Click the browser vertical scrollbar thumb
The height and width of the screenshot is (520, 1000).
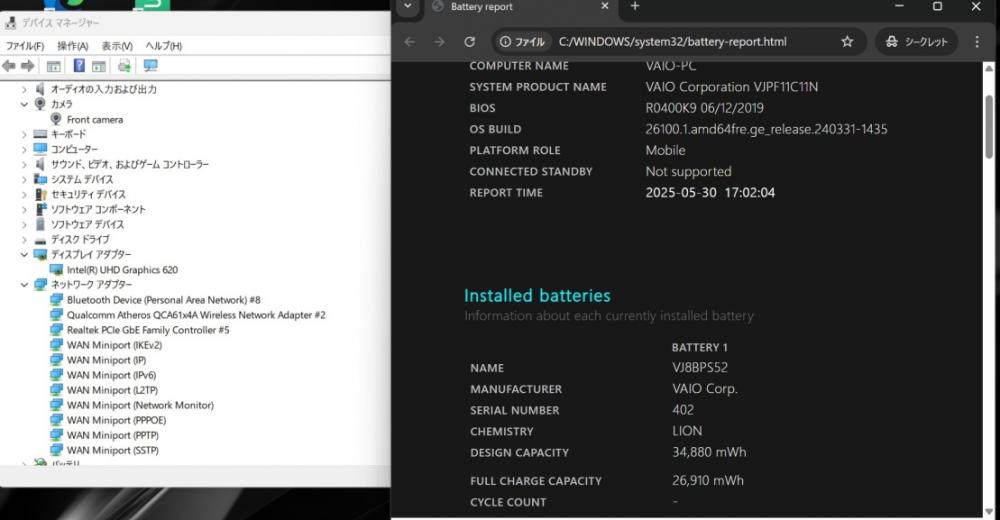pyautogui.click(x=989, y=126)
